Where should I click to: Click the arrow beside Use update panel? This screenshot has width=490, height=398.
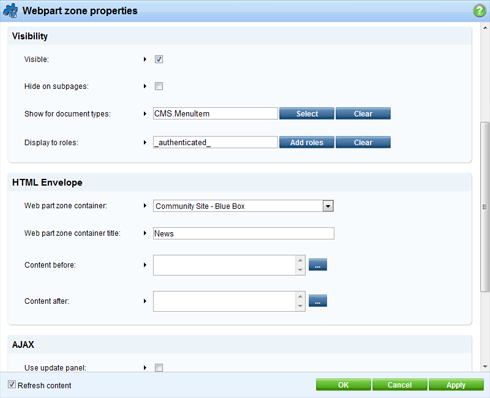coord(145,368)
